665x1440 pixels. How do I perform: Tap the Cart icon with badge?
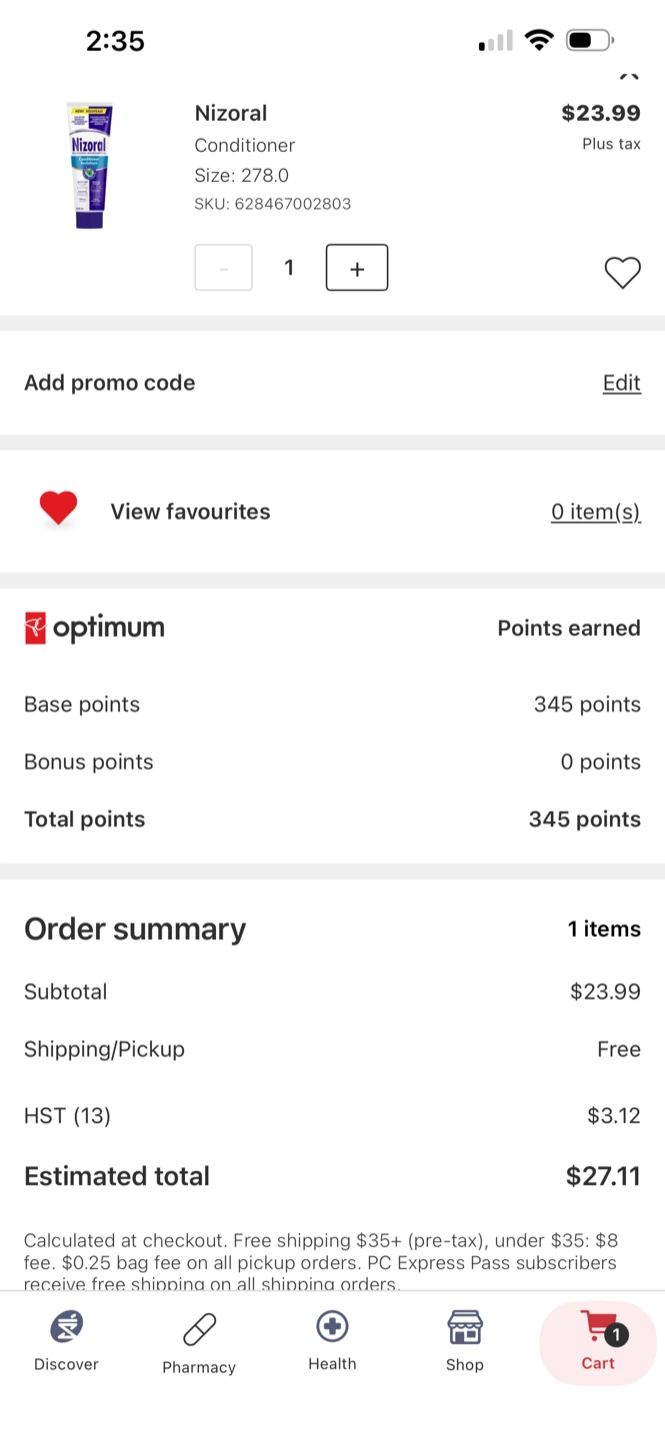coord(598,1341)
